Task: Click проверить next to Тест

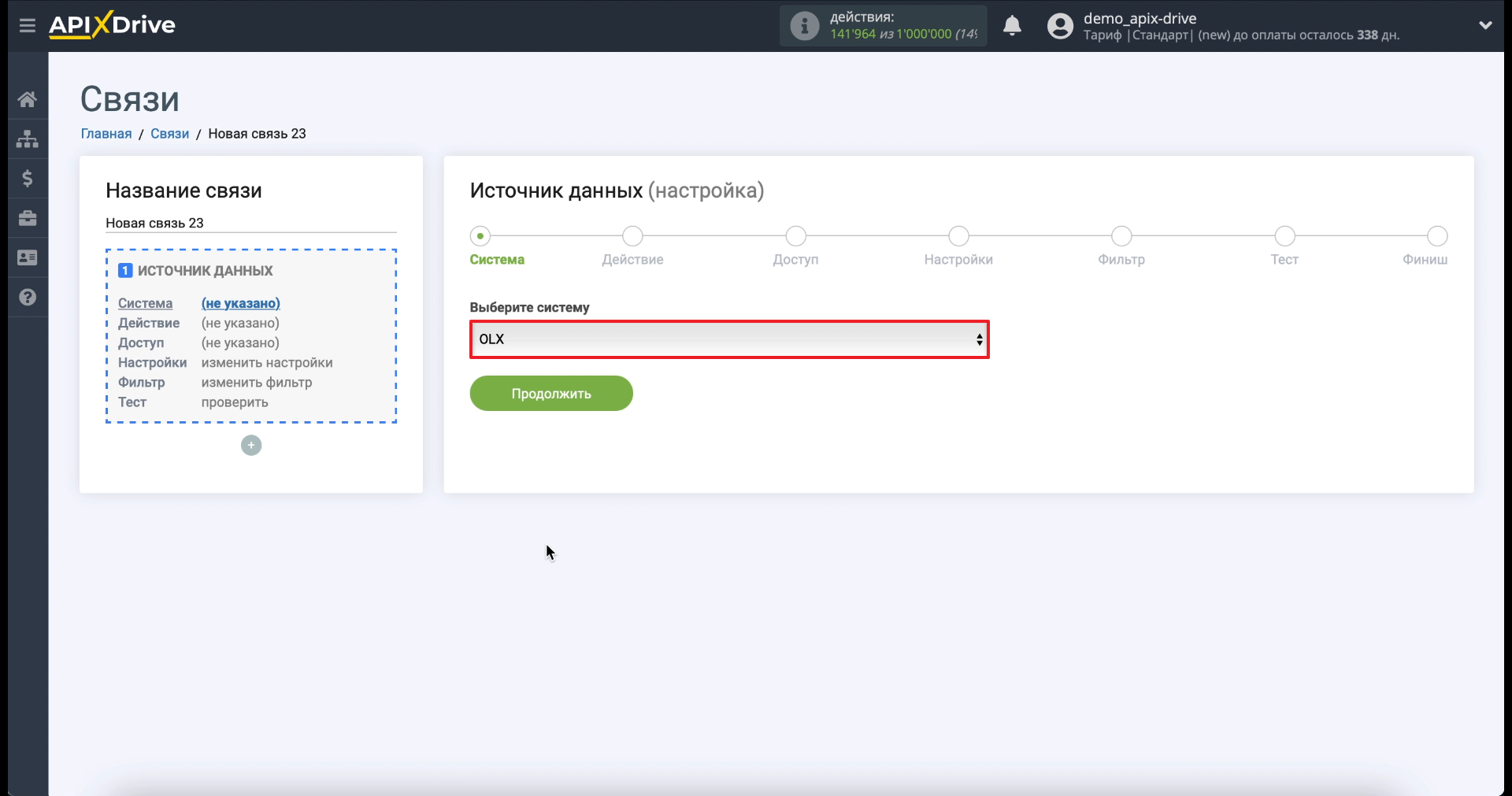Action: pyautogui.click(x=235, y=402)
